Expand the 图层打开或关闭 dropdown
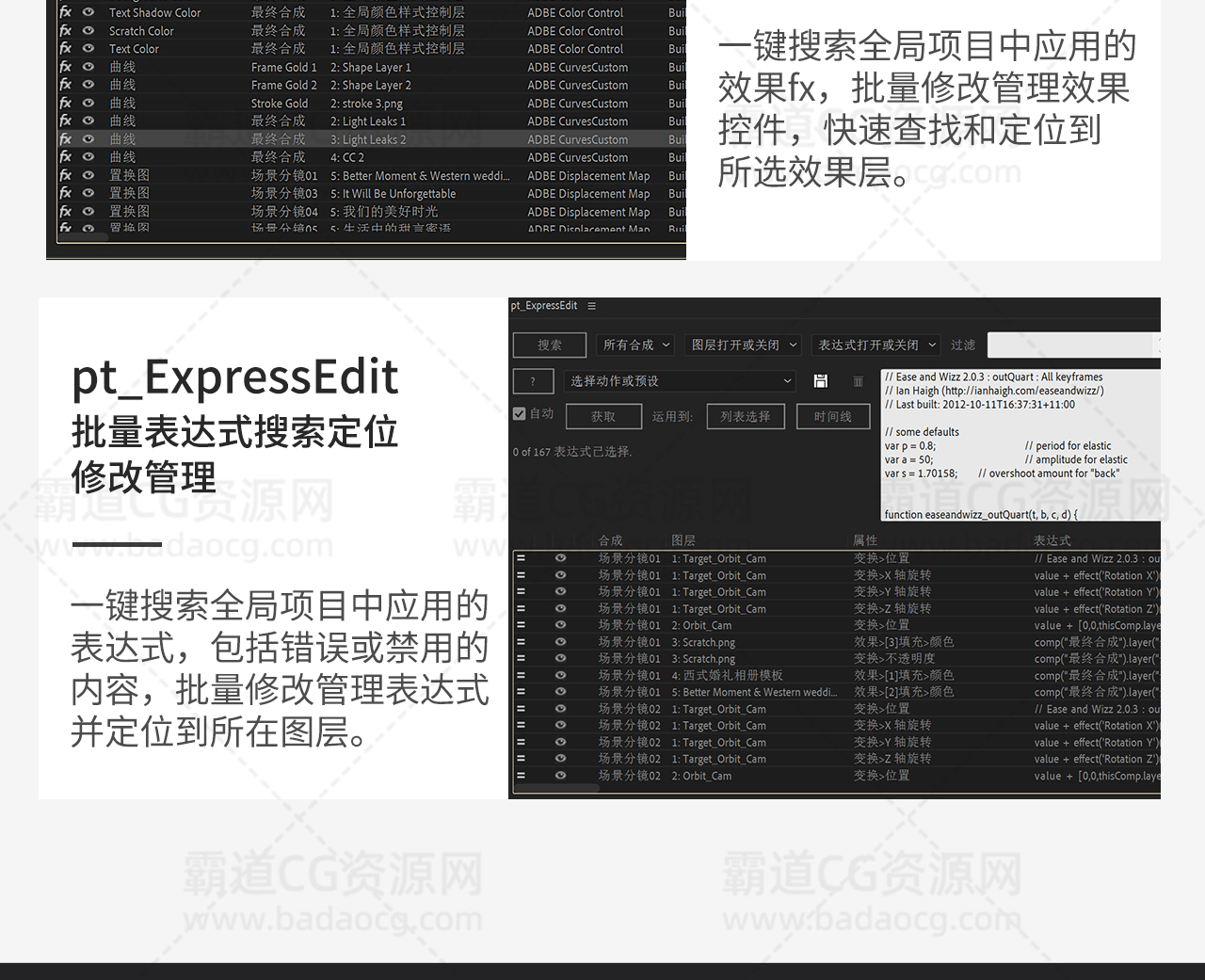Screen dimensions: 1205x980 743,345
